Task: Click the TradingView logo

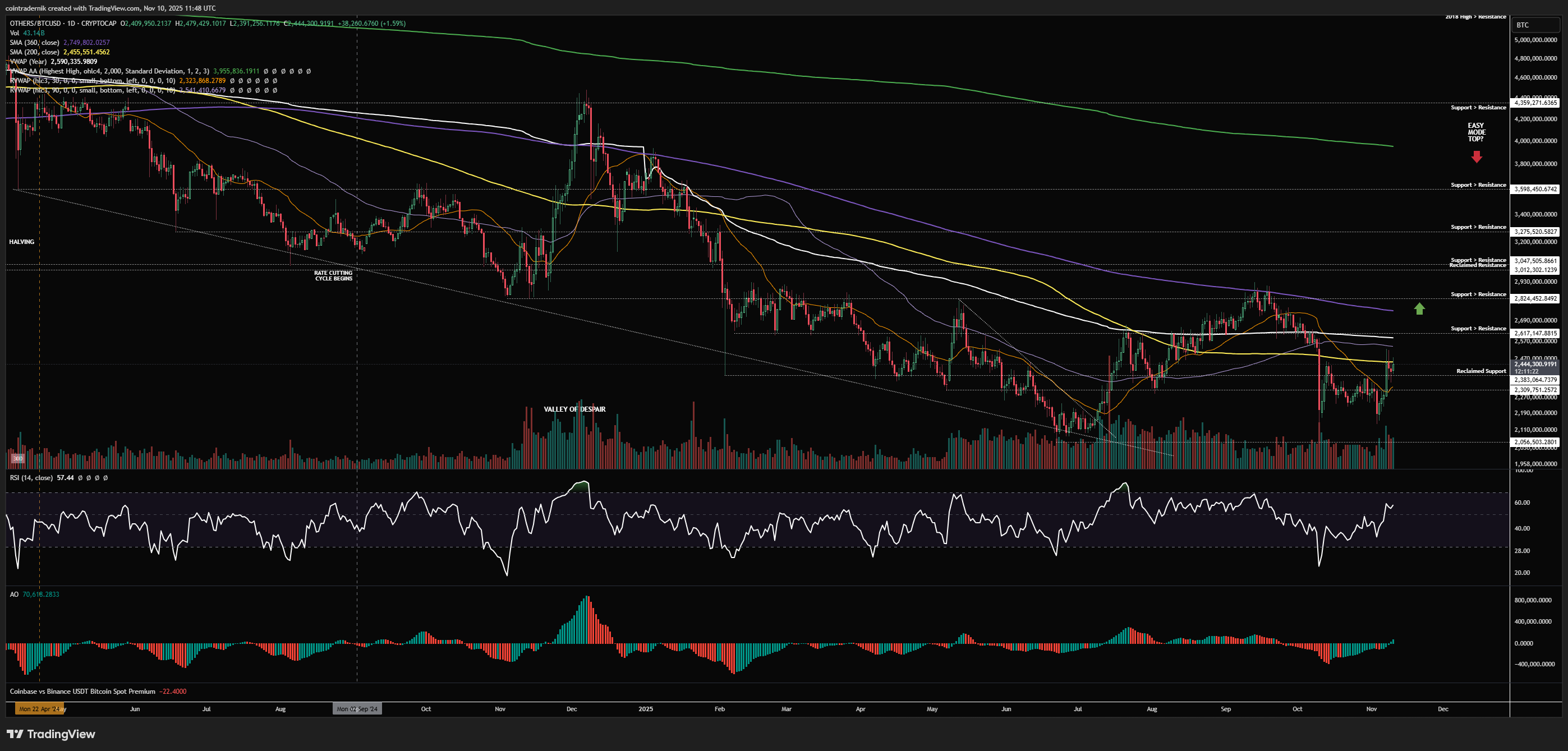Action: tap(51, 734)
